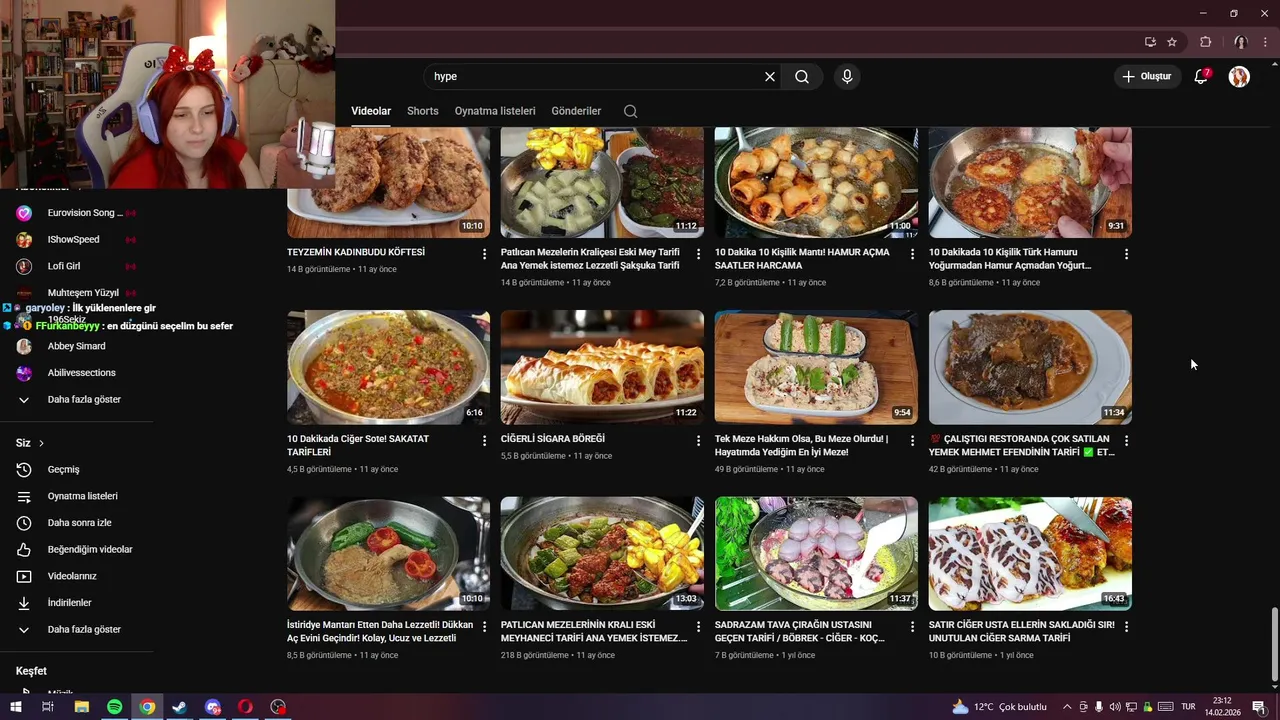This screenshot has width=1280, height=720.
Task: Open Task View on the taskbar
Action: pyautogui.click(x=48, y=707)
